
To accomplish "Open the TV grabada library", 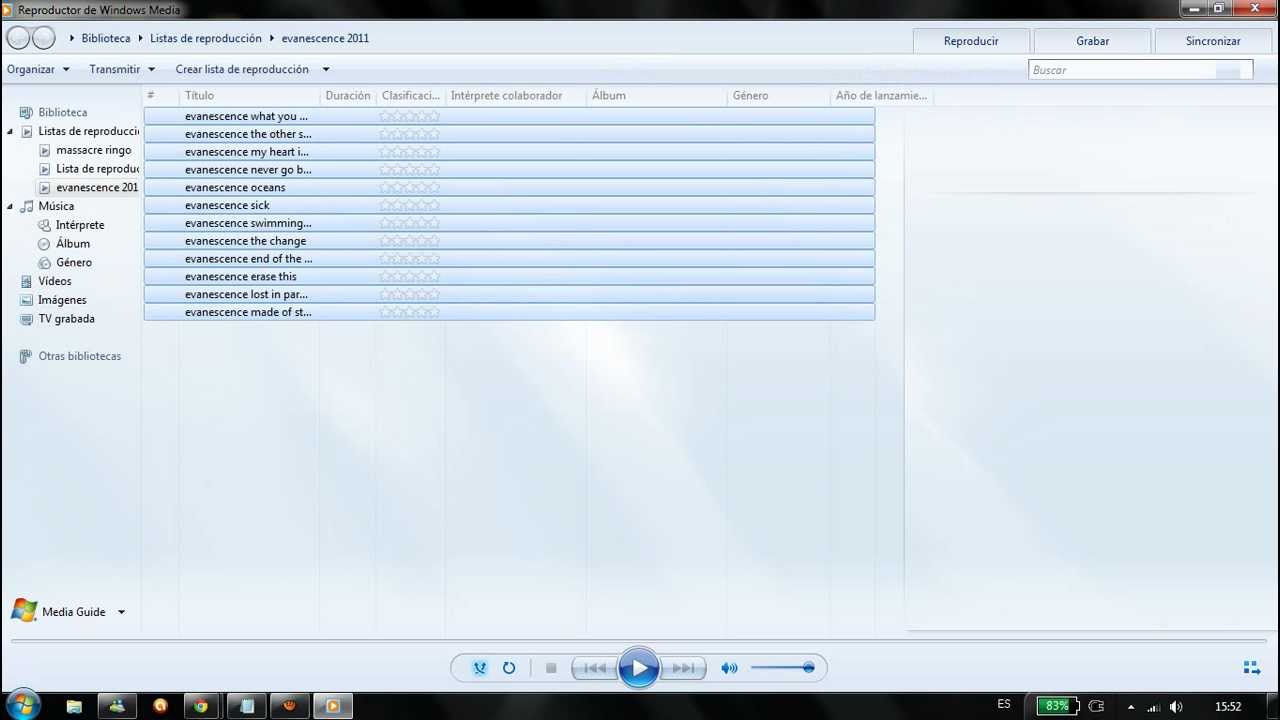I will click(x=66, y=319).
